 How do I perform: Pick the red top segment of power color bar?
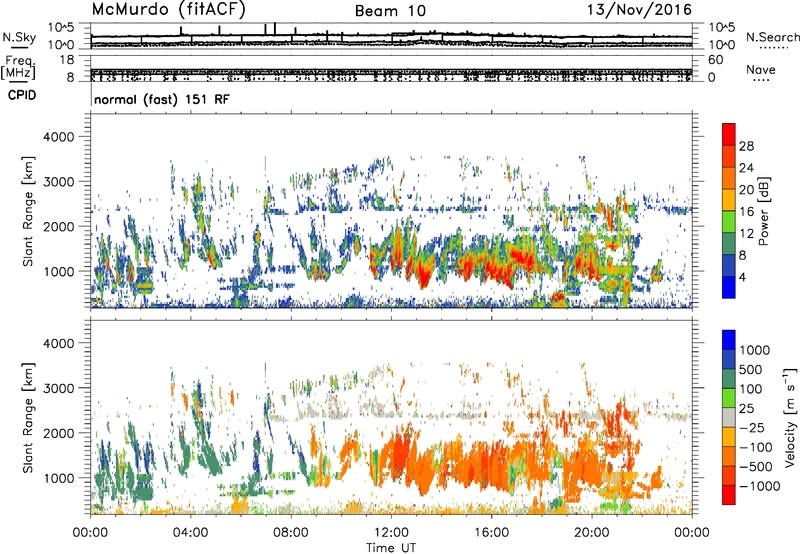[x=729, y=134]
